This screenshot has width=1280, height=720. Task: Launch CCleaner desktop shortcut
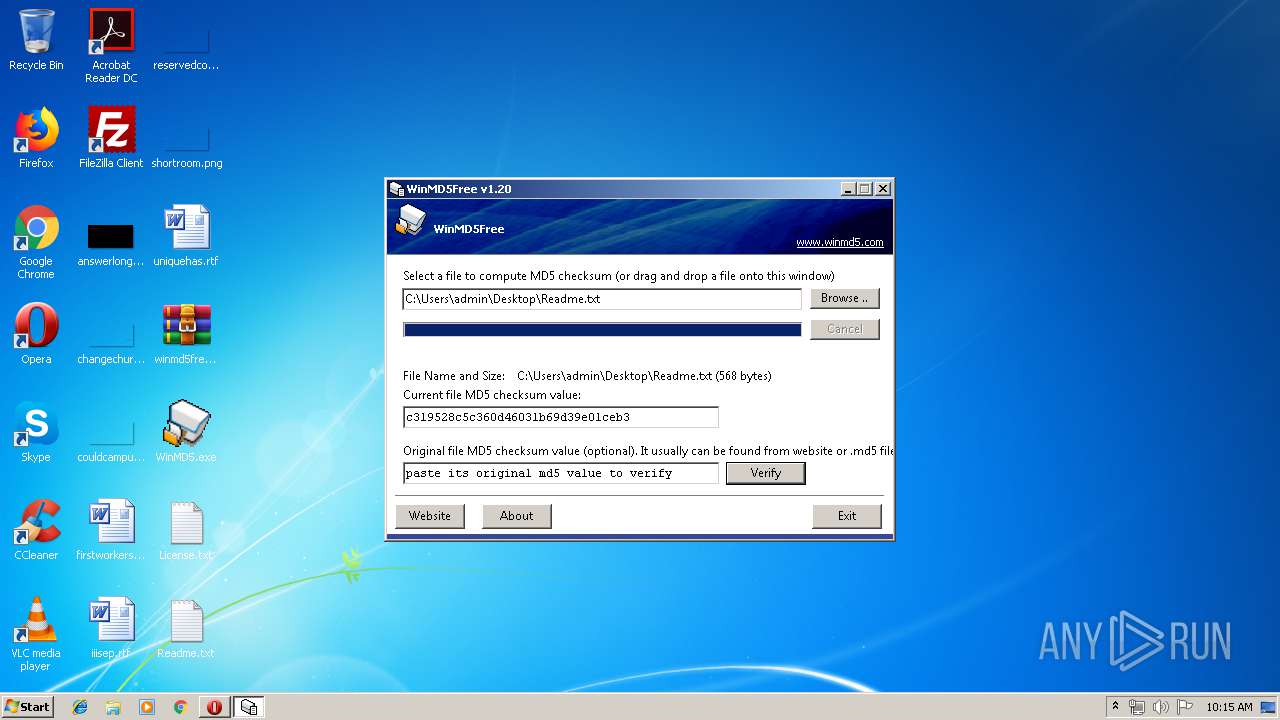click(x=36, y=530)
